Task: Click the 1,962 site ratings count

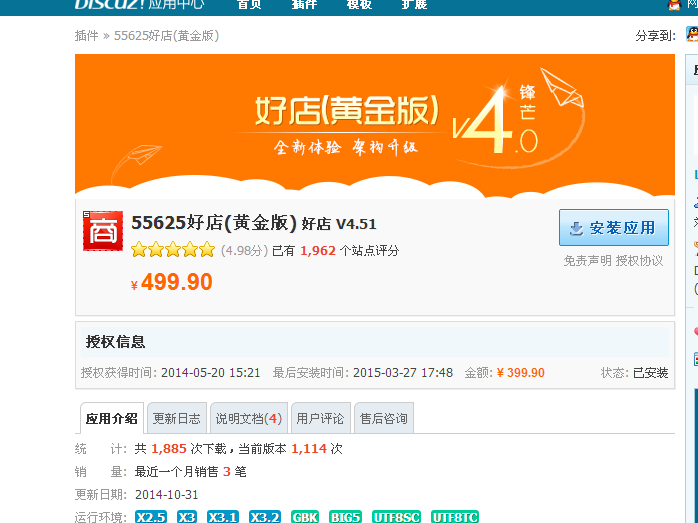Action: pyautogui.click(x=318, y=251)
